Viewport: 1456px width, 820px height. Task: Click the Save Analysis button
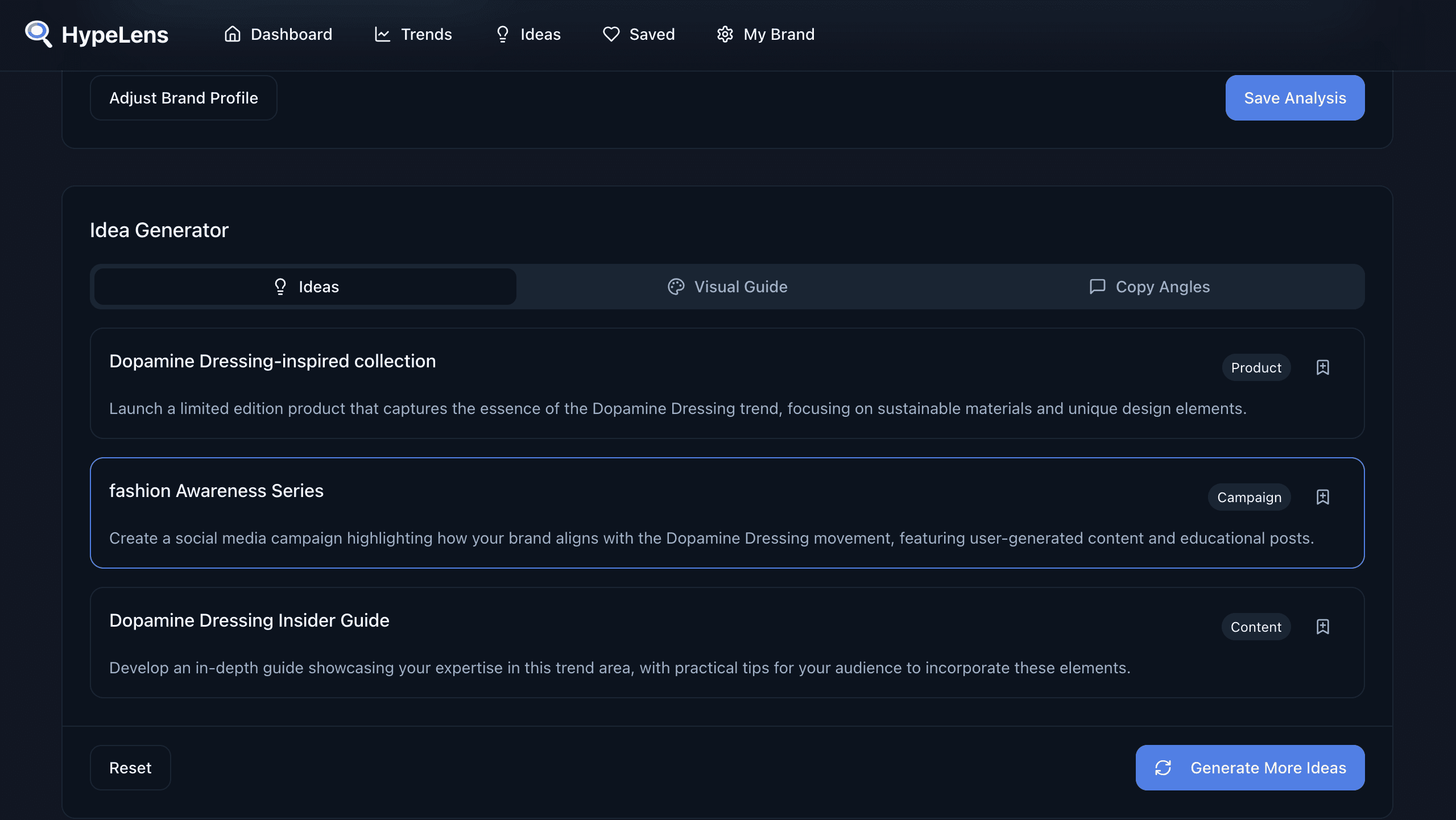tap(1295, 98)
